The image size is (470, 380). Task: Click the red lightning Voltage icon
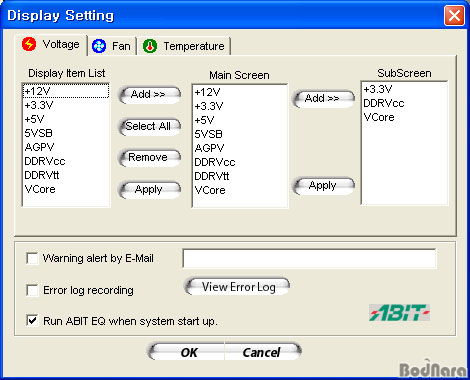pyautogui.click(x=29, y=44)
